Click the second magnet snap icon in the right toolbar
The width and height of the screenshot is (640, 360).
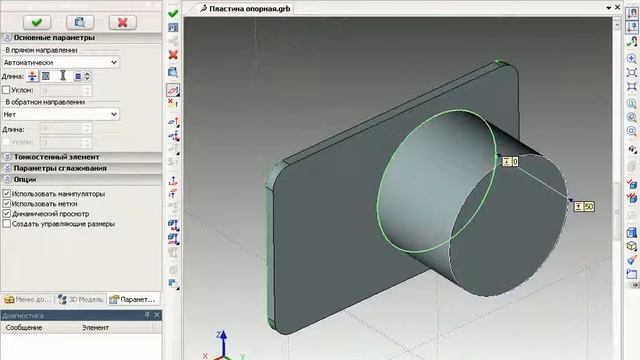coord(632,27)
